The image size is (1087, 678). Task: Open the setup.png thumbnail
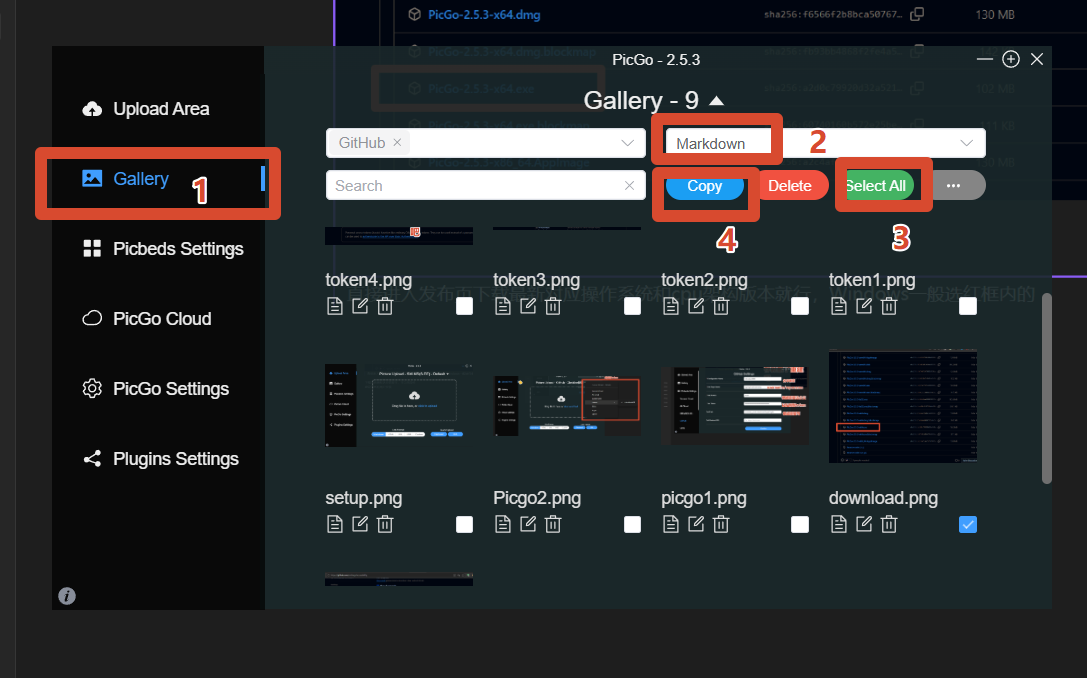point(399,406)
